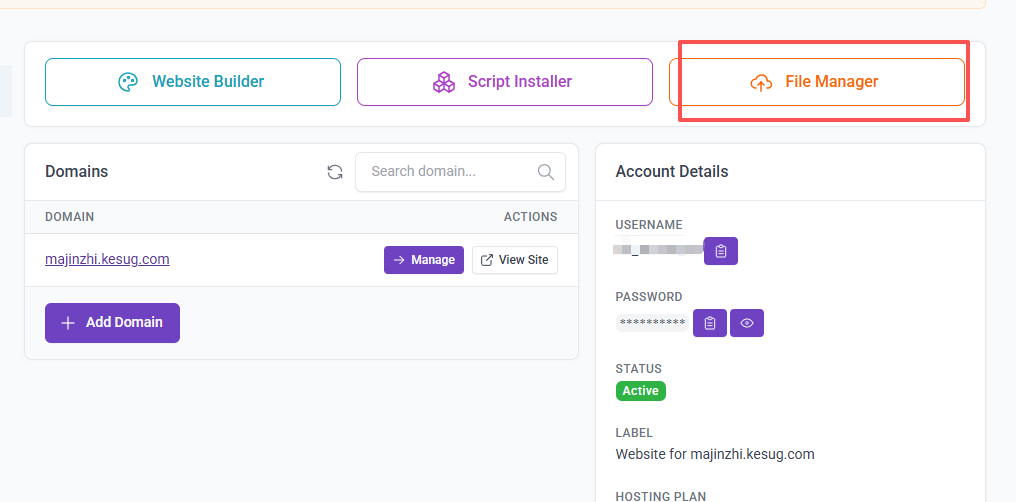Viewport: 1016px width, 502px height.
Task: Copy the password using clipboard icon
Action: pos(709,323)
